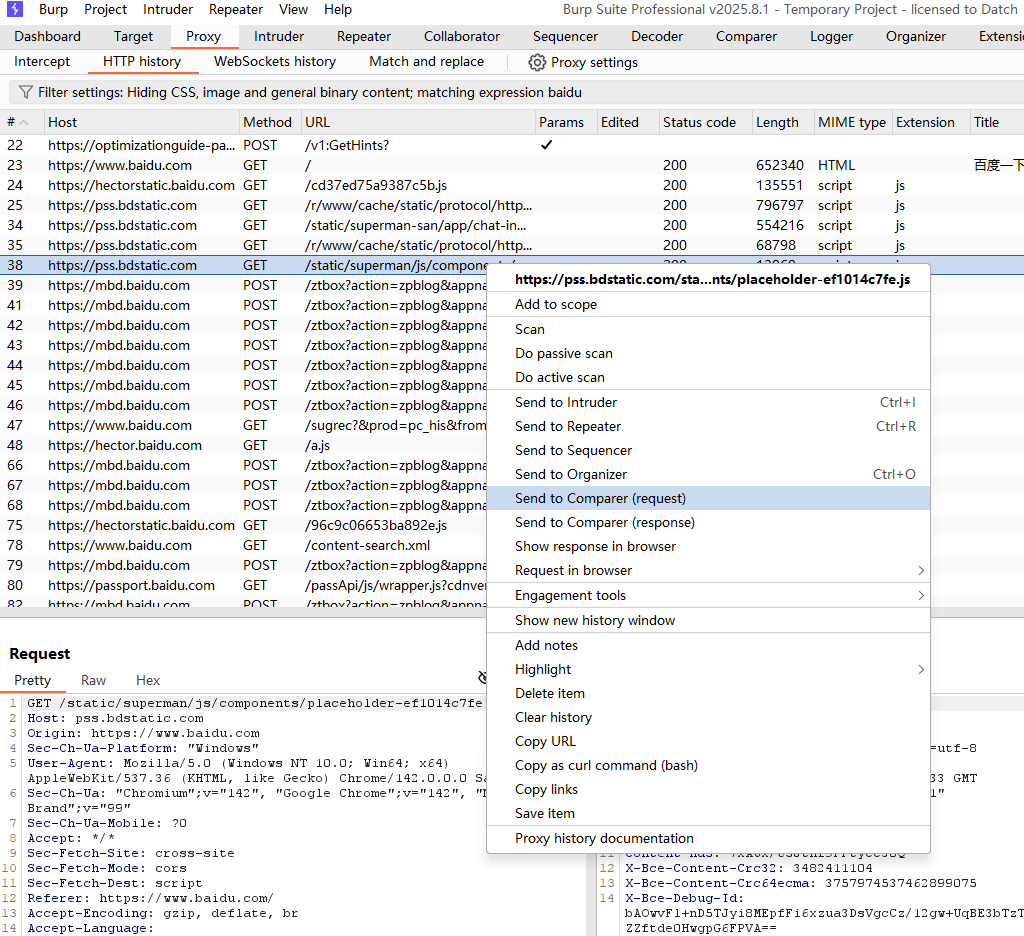Expand Request in browser submenu arrow

click(x=921, y=571)
